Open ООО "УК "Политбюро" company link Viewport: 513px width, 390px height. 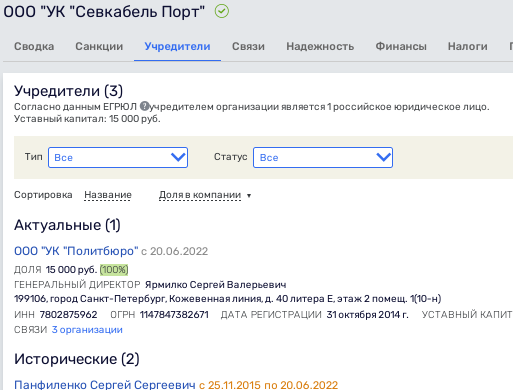coord(76,251)
